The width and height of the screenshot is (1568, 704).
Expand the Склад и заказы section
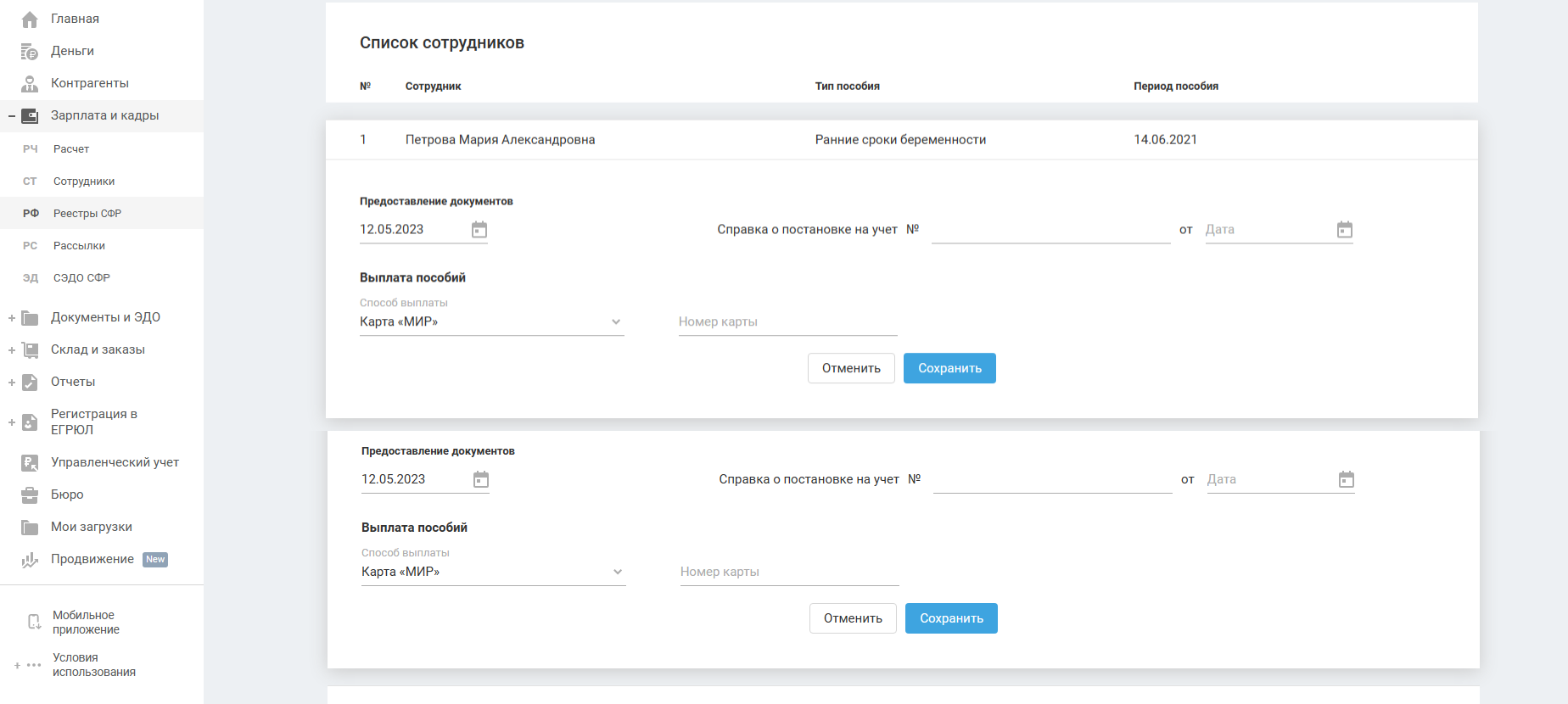click(12, 350)
